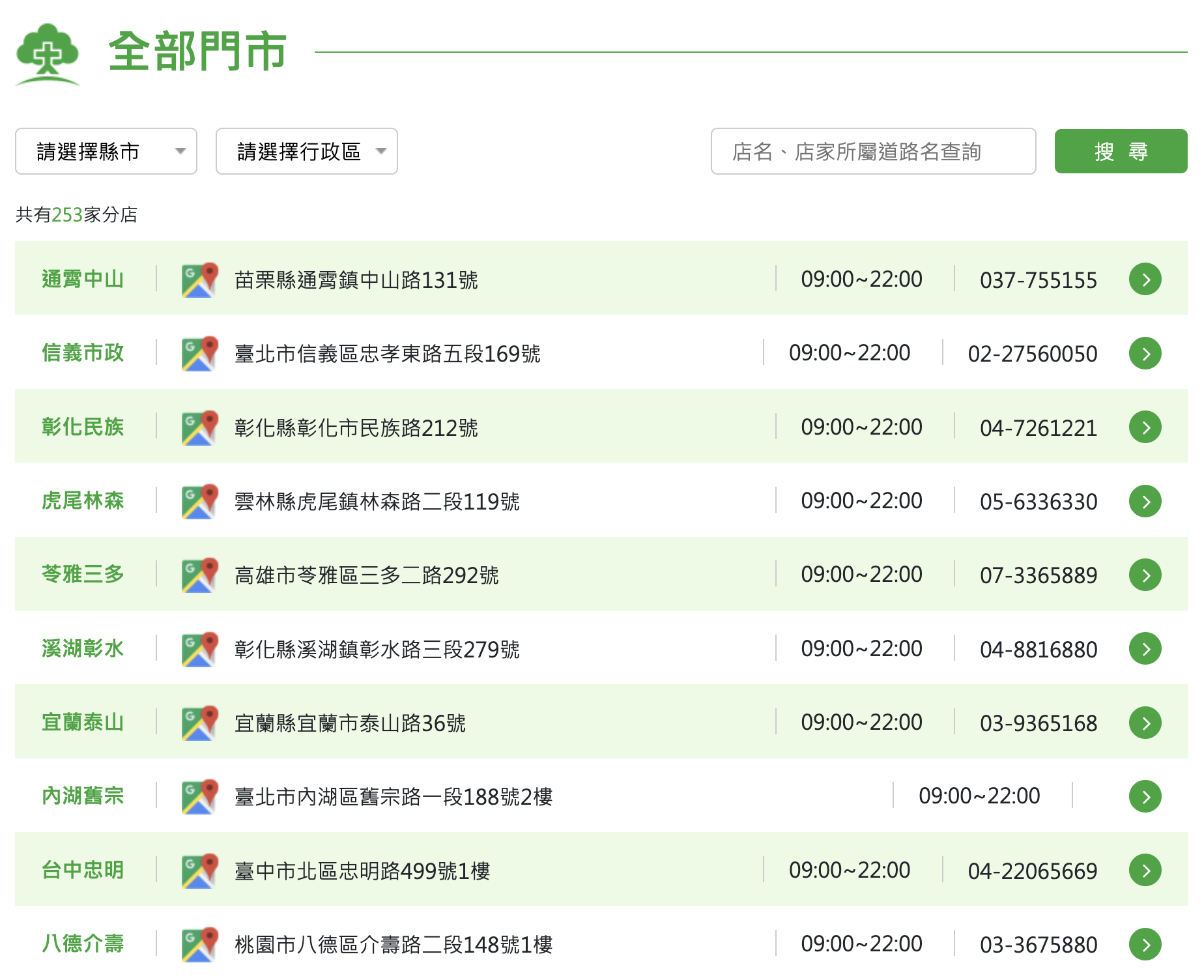The height and width of the screenshot is (980, 1204).
Task: Click green arrow icon for 八德介壽 row
Action: pyautogui.click(x=1145, y=944)
